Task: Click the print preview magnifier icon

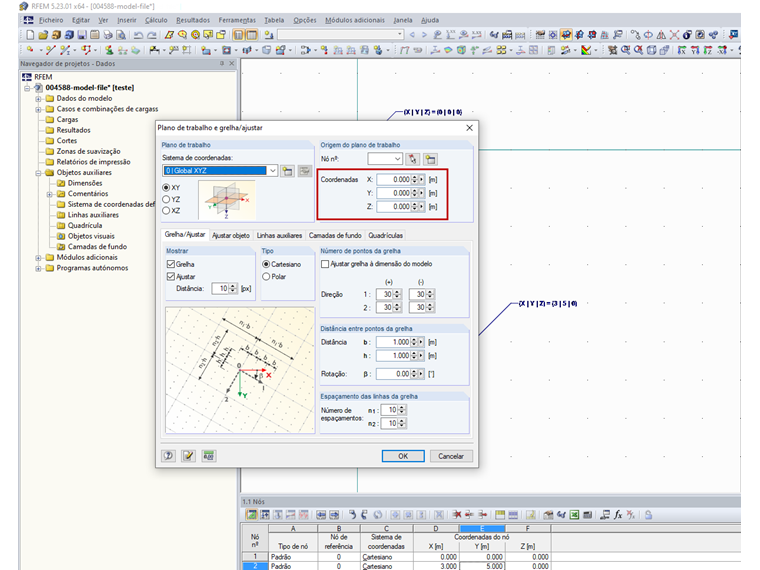Action: 121,35
